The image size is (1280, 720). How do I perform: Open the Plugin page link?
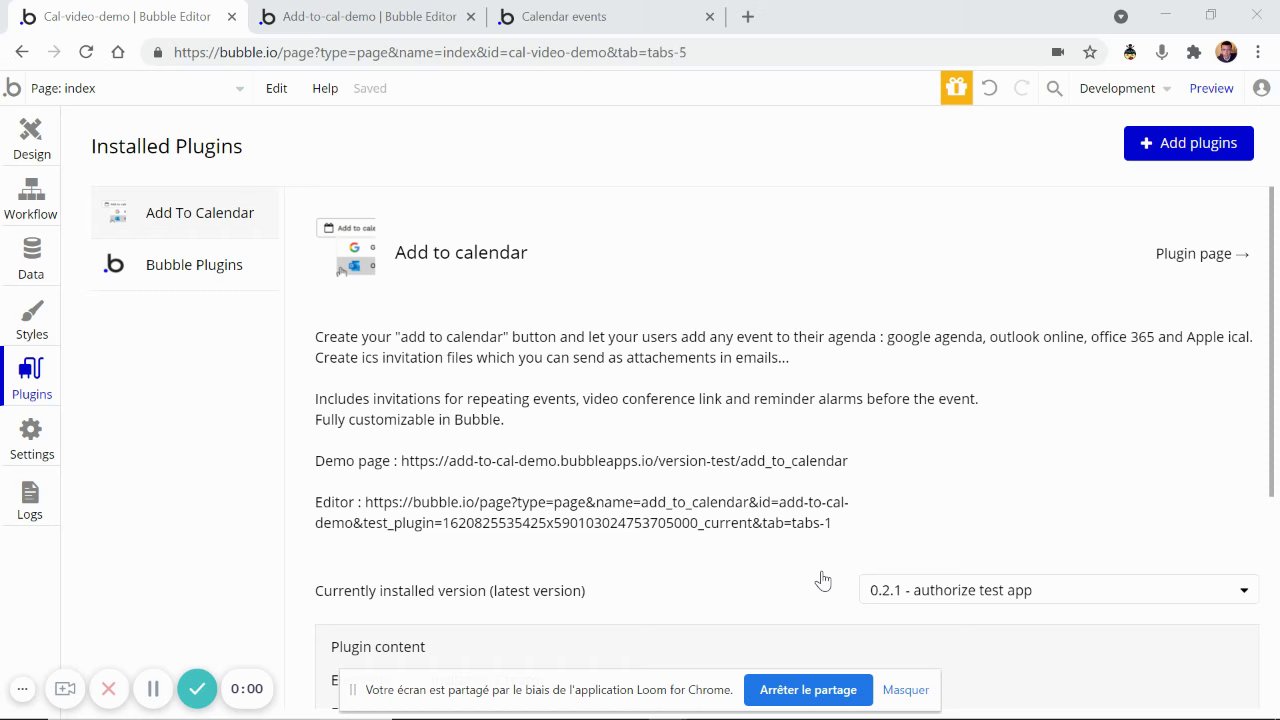coord(1202,254)
